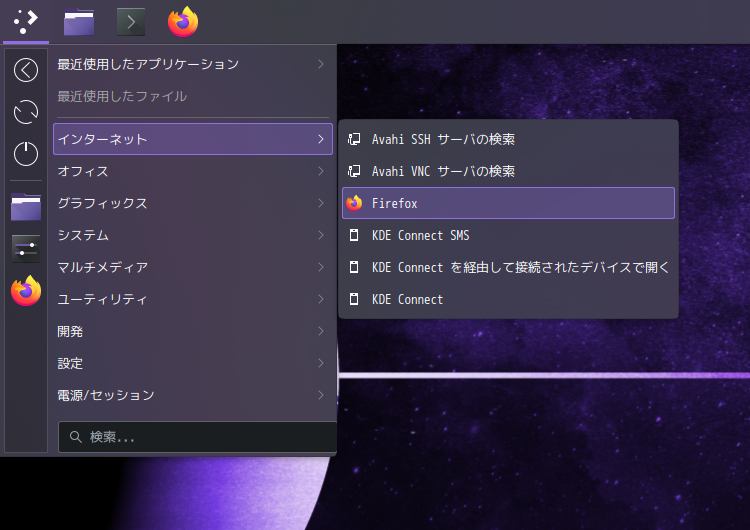Select the 開発 category
The height and width of the screenshot is (530, 750).
[x=193, y=331]
